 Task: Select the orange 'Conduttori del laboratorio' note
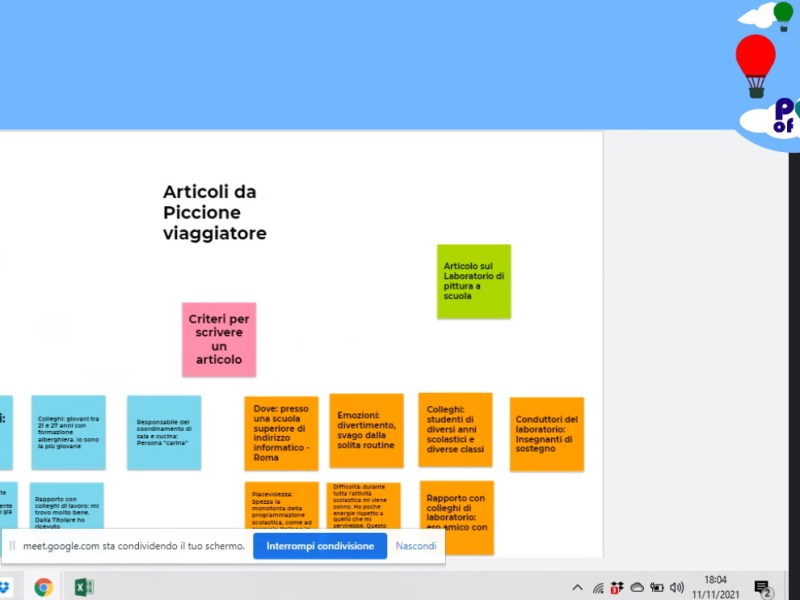point(546,434)
